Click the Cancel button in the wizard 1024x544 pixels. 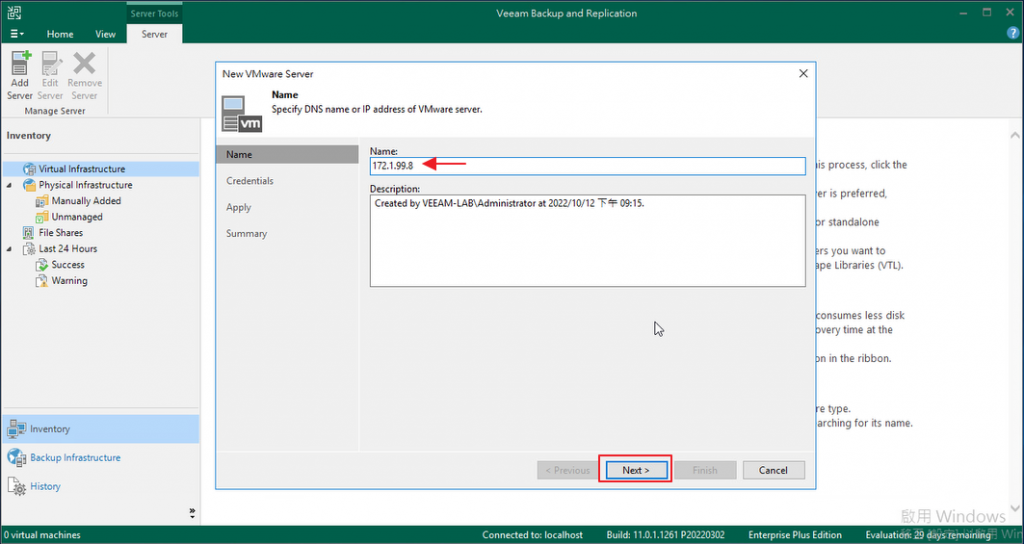[x=773, y=470]
